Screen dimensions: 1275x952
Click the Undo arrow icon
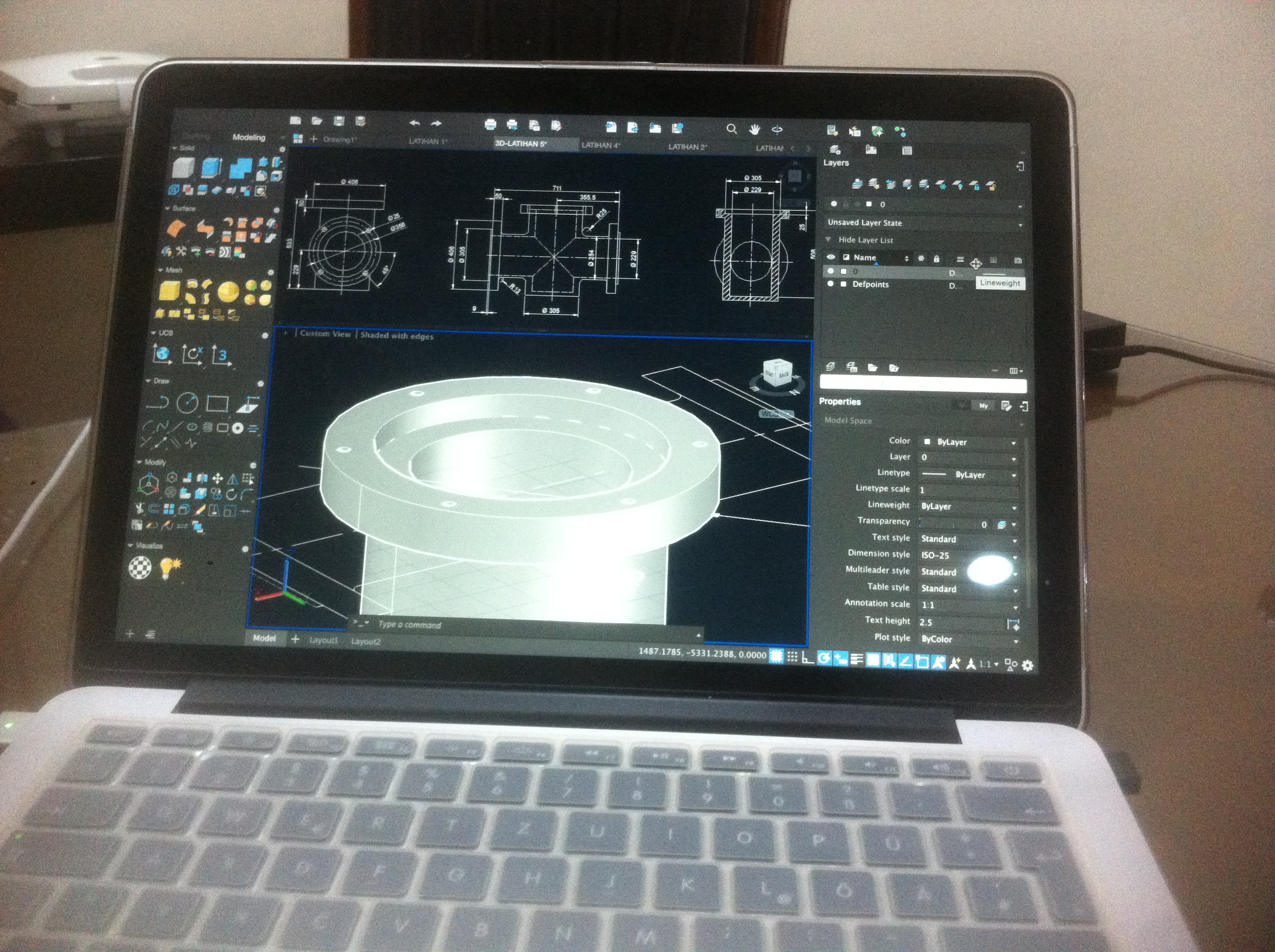[415, 123]
